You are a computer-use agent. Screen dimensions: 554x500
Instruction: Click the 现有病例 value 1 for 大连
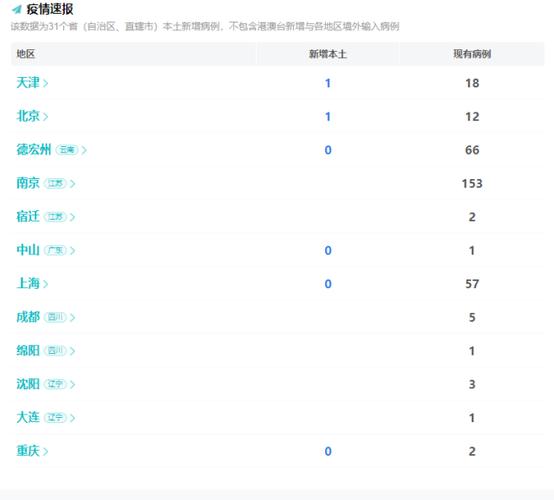[x=472, y=418]
